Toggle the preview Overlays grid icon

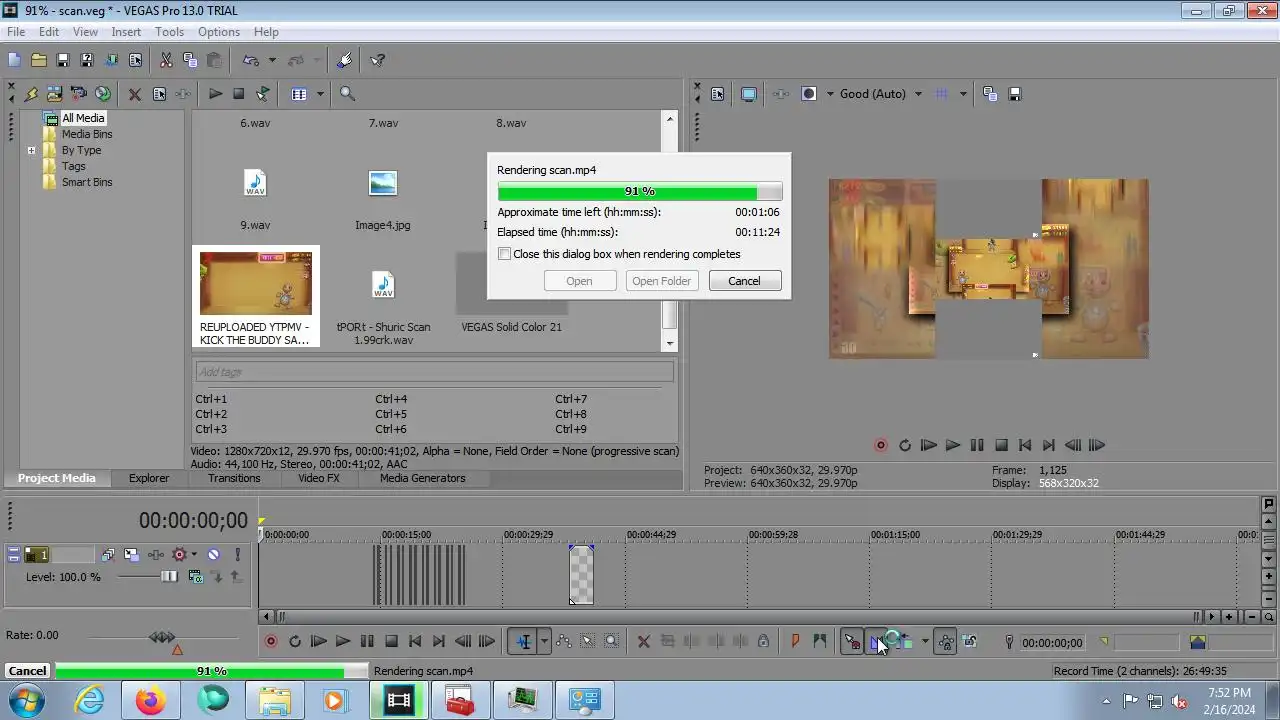pyautogui.click(x=941, y=94)
